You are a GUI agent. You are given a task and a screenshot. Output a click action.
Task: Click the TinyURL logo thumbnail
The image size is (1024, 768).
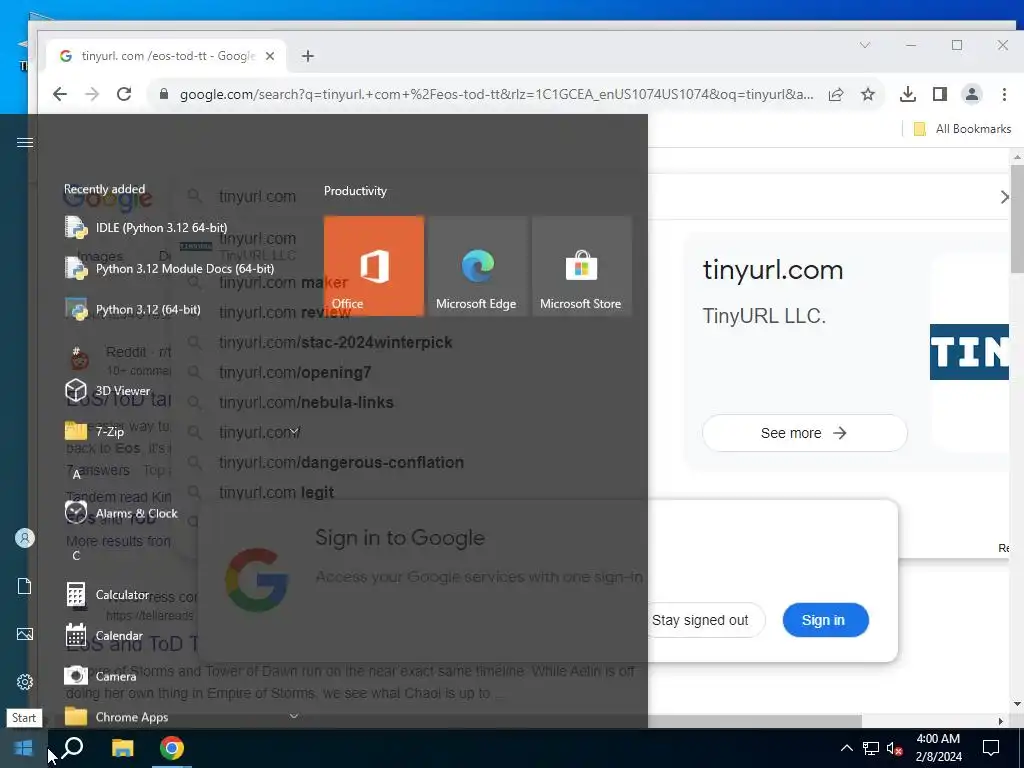(x=969, y=352)
